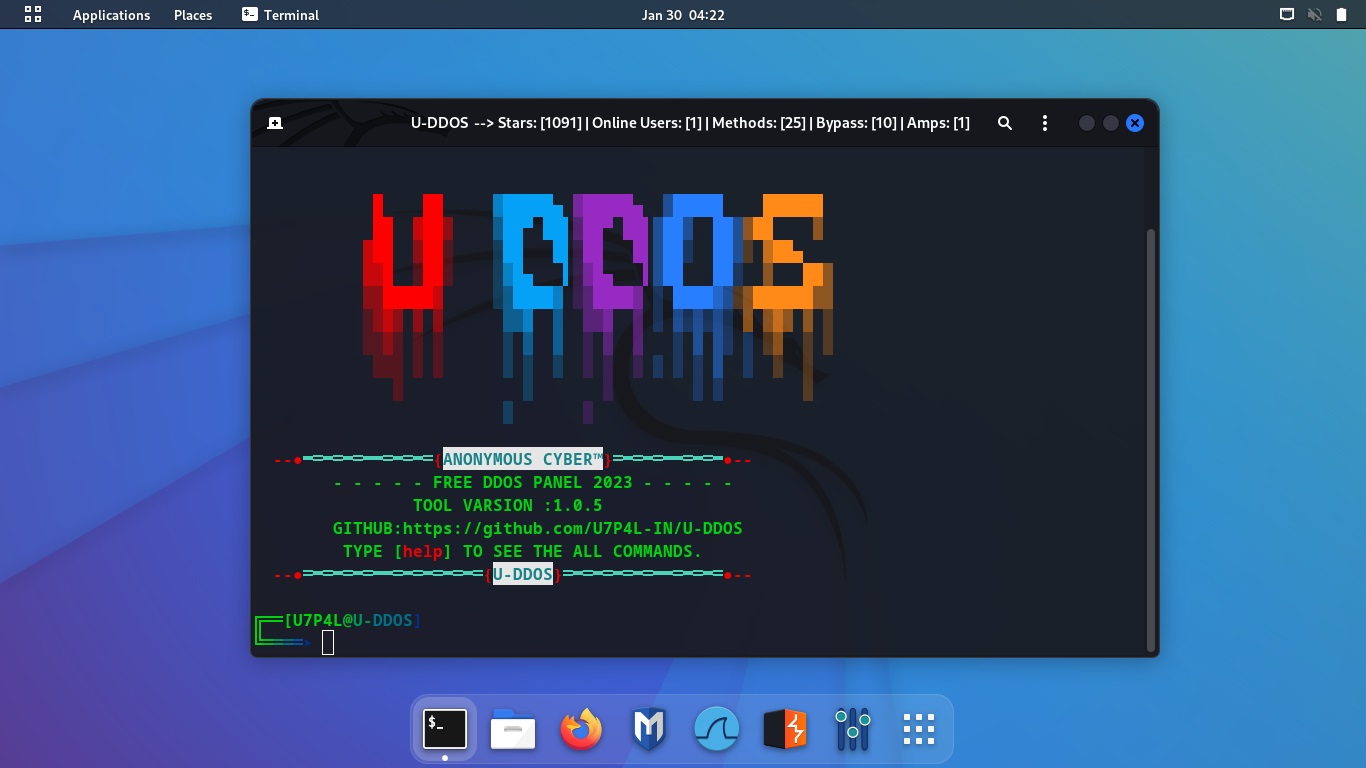Click the search icon in the terminal titlebar
The image size is (1366, 768).
1005,123
